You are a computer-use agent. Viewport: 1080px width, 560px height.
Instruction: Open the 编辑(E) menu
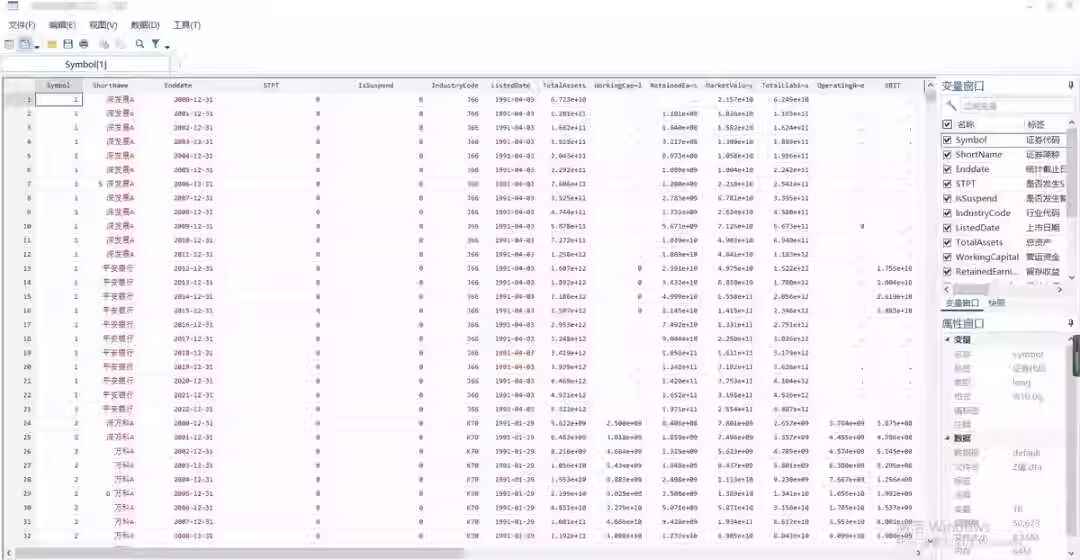62,25
